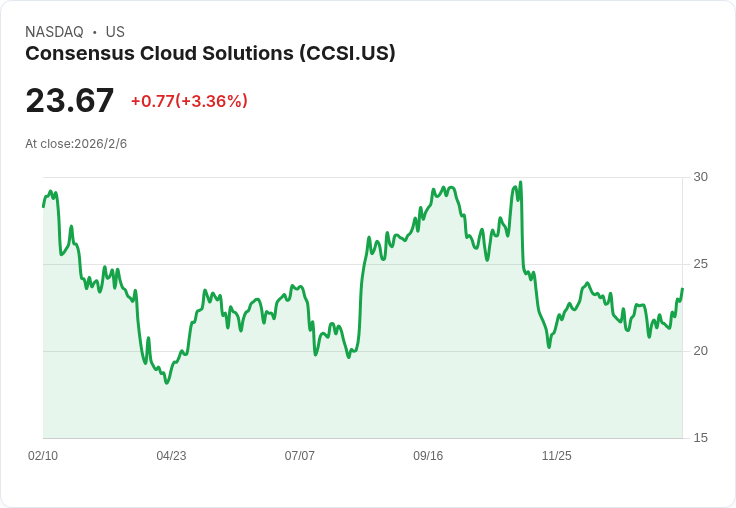
Task: Click the 02/10 date axis label
Action: click(43, 455)
